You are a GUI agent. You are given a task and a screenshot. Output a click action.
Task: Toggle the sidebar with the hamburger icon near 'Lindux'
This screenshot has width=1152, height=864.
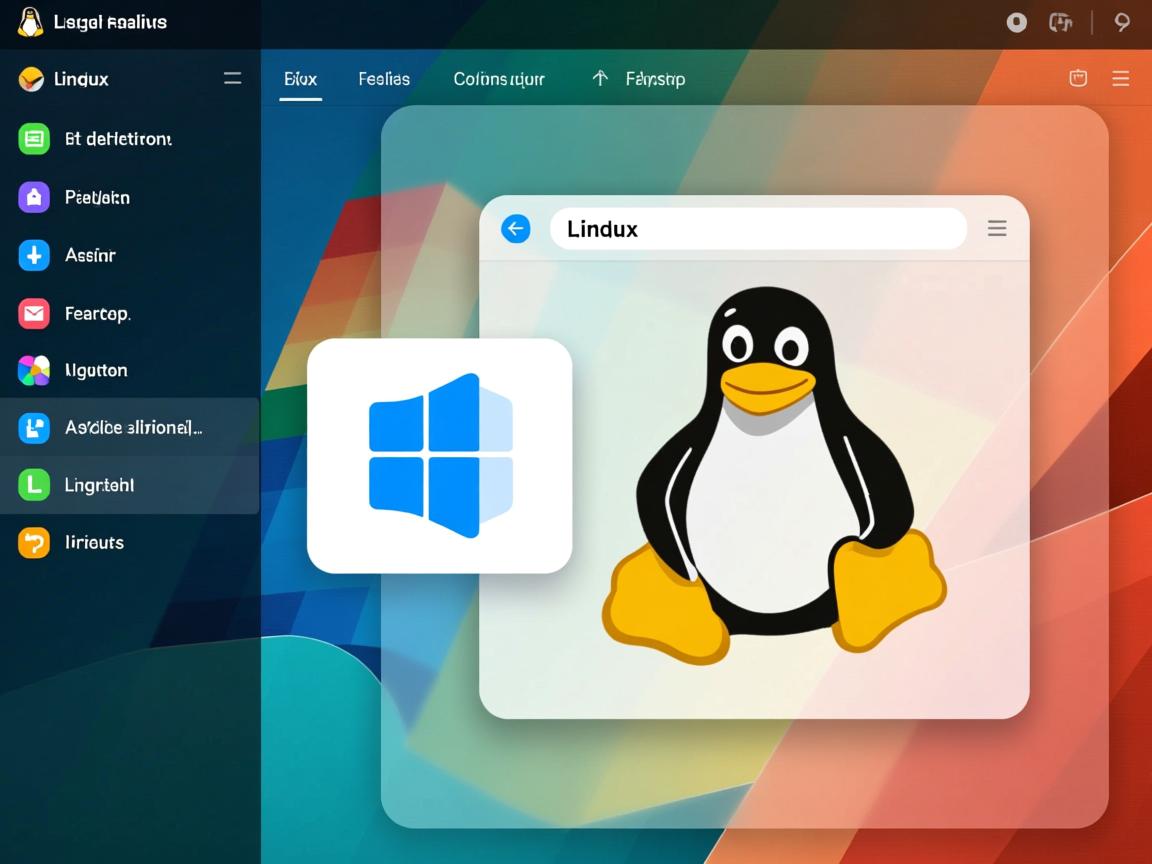232,77
